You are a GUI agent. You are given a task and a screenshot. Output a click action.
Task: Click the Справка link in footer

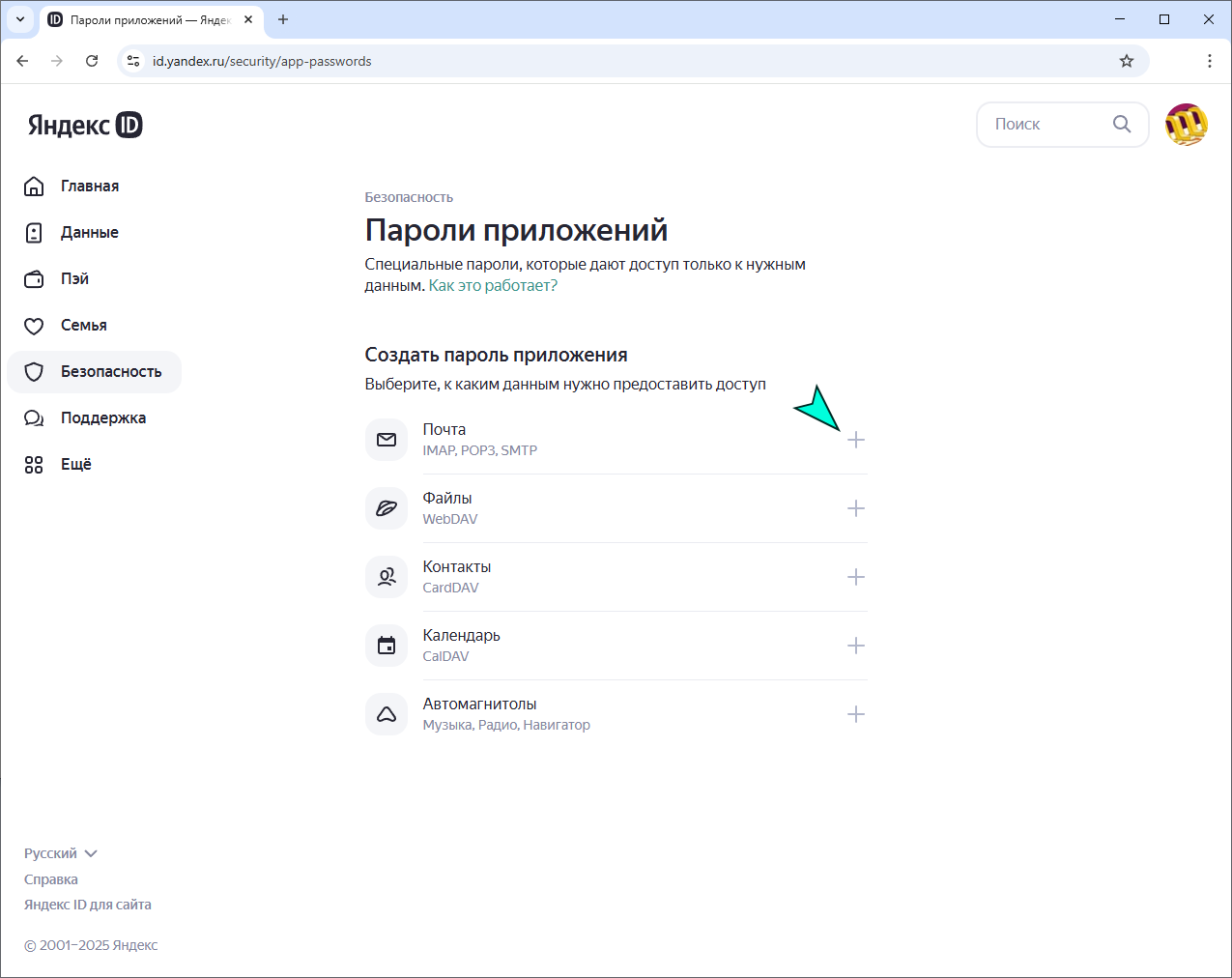pos(50,878)
